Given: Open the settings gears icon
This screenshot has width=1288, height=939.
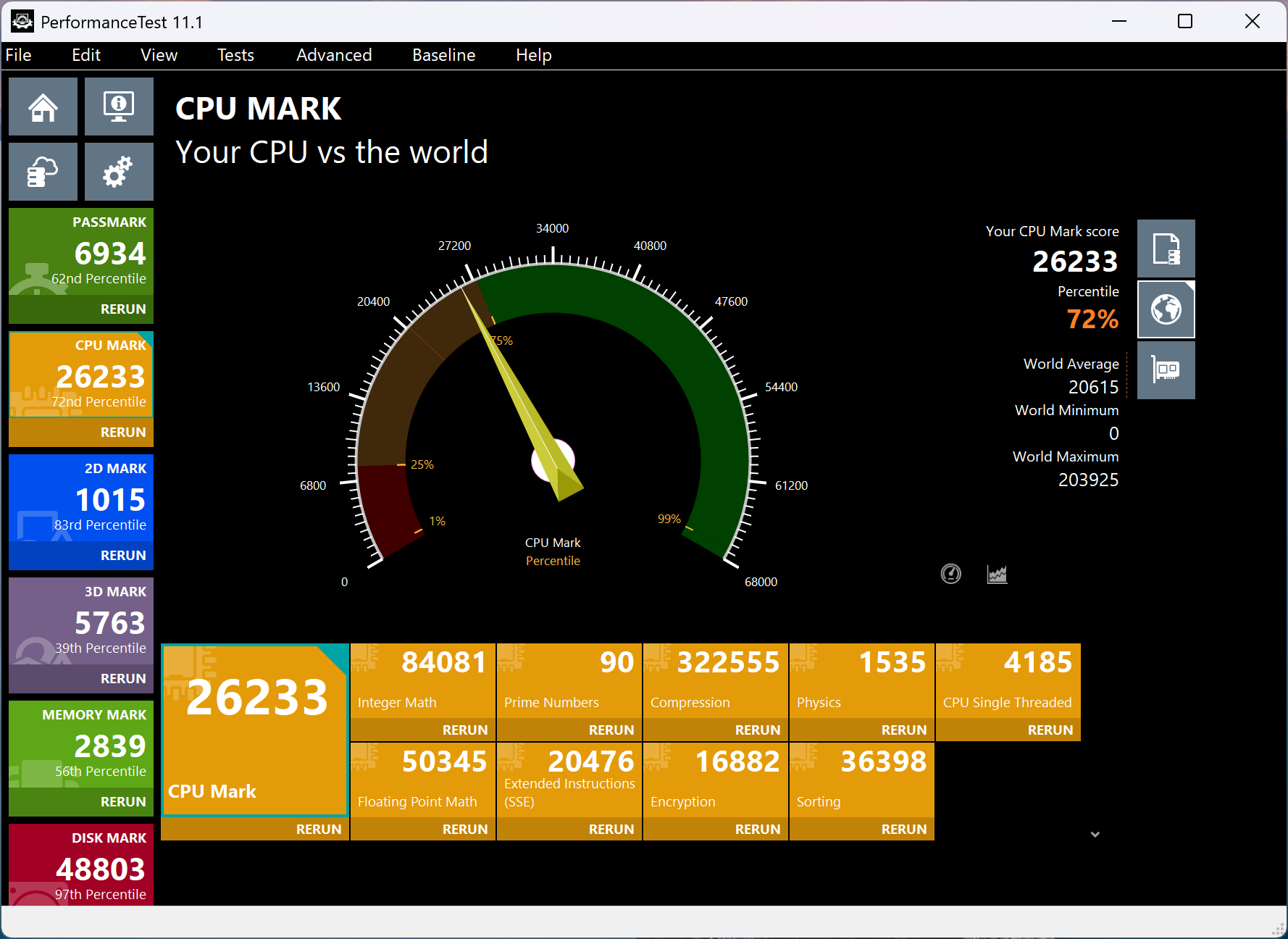Looking at the screenshot, I should point(119,172).
